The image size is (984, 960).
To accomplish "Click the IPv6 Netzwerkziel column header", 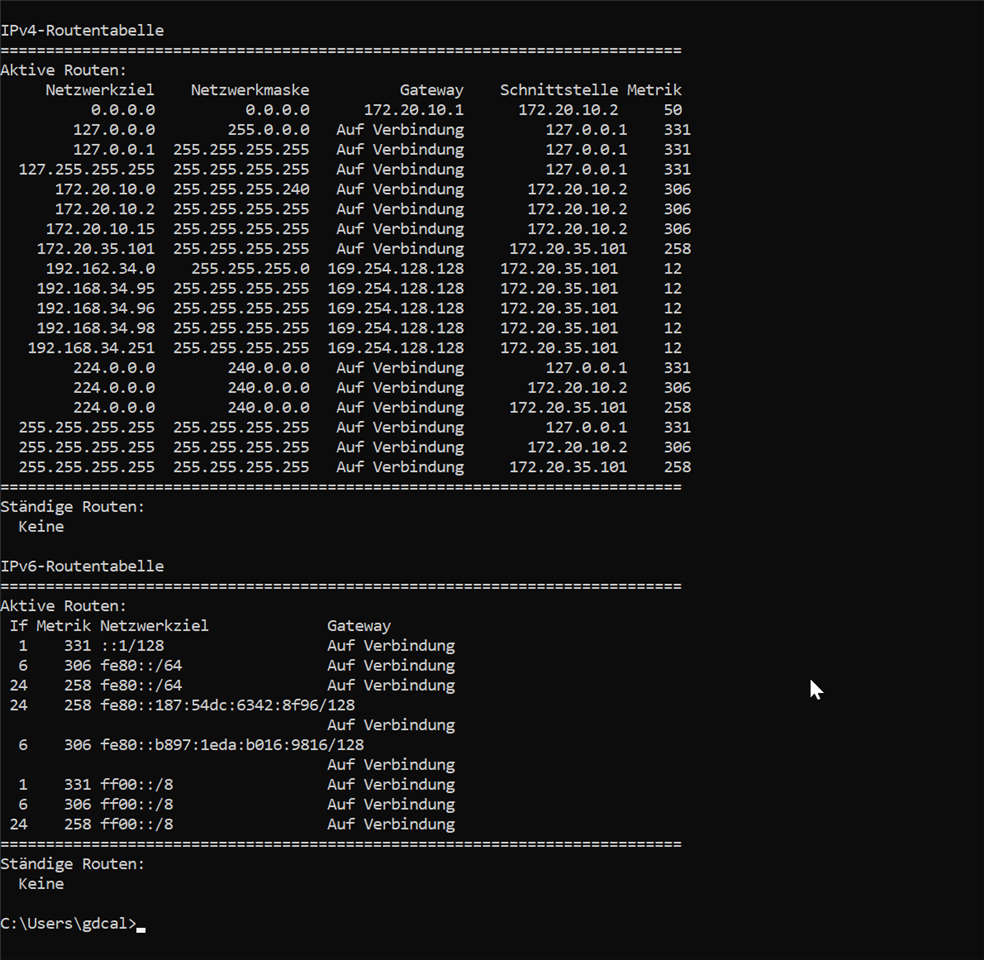I will (154, 626).
